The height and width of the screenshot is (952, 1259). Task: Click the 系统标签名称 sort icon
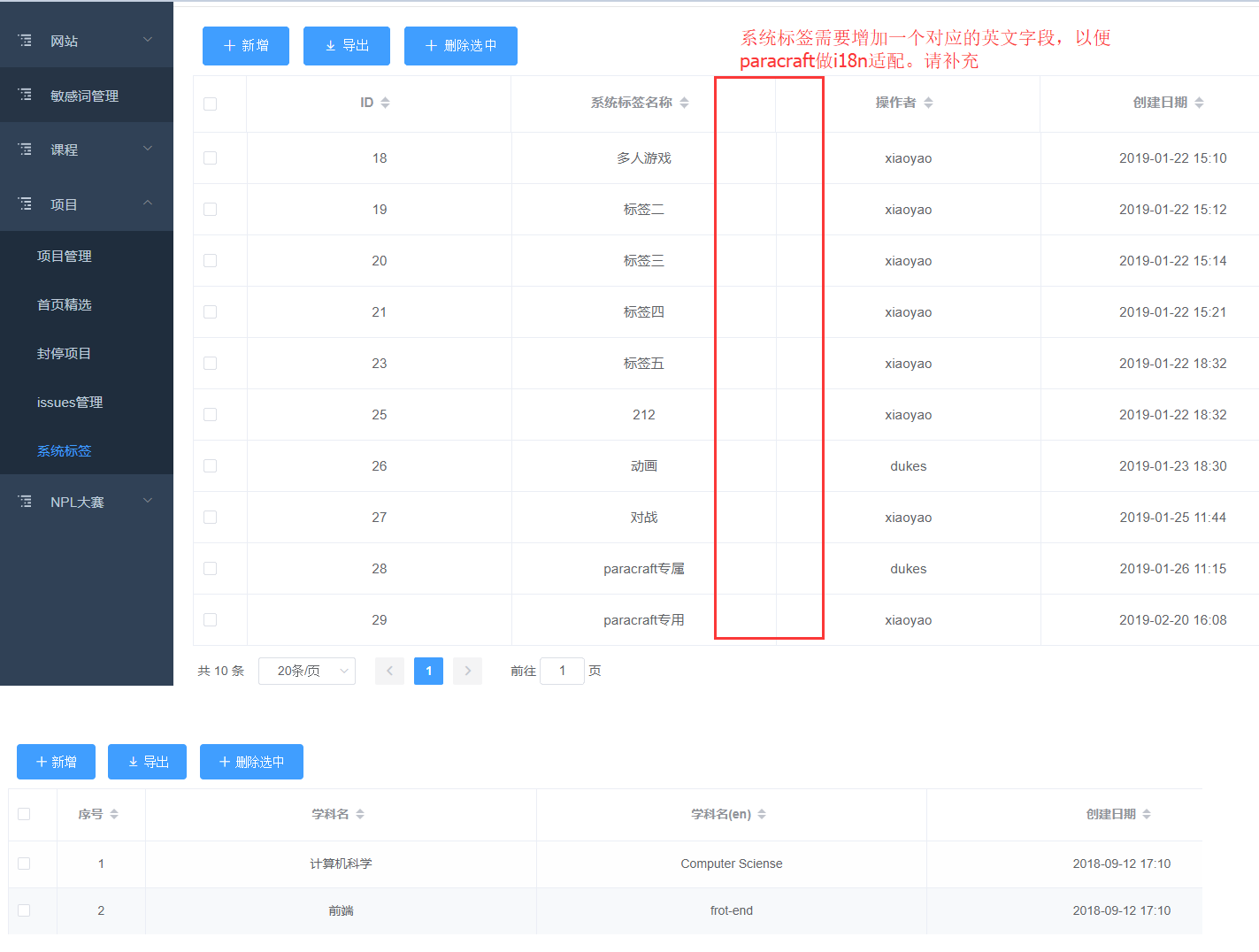point(683,102)
